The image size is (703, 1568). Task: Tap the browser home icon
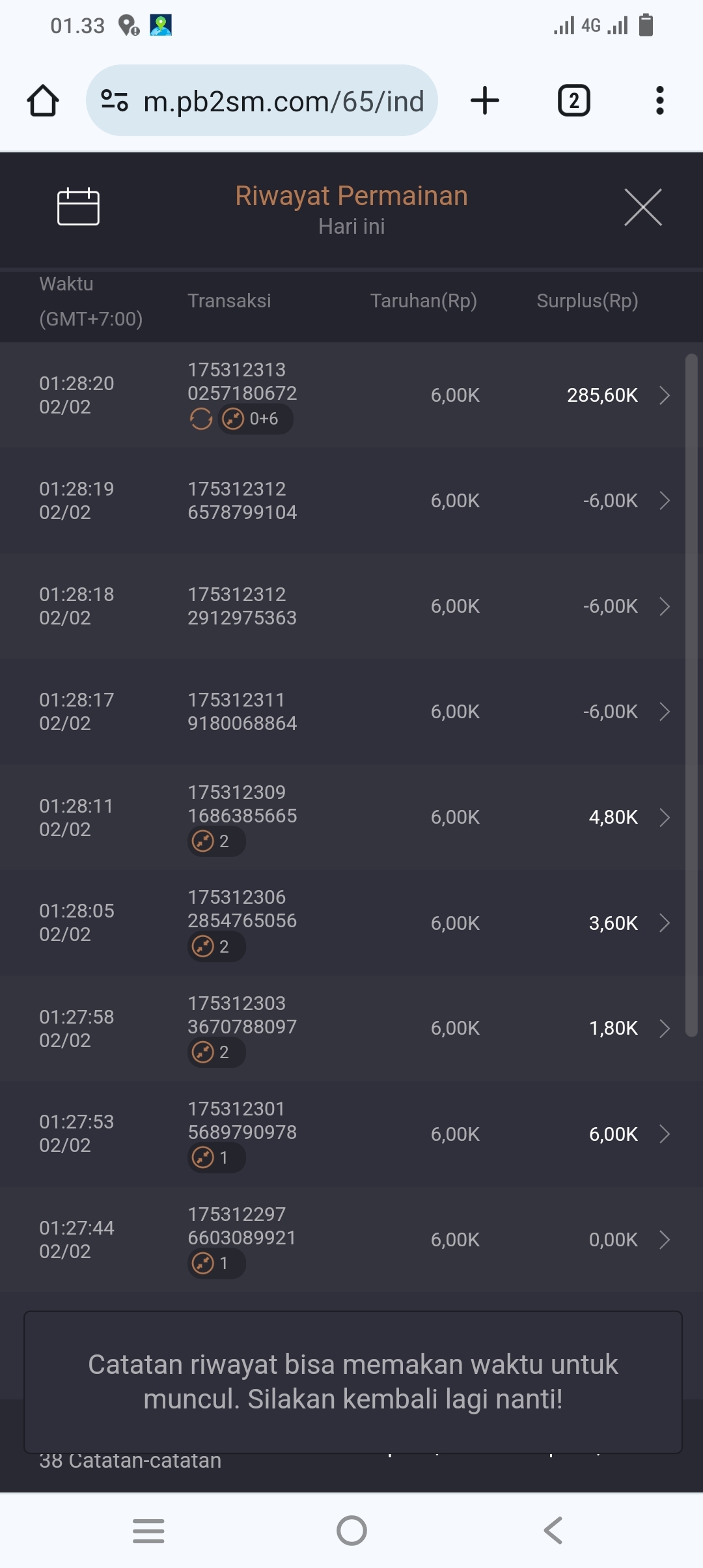coord(43,101)
